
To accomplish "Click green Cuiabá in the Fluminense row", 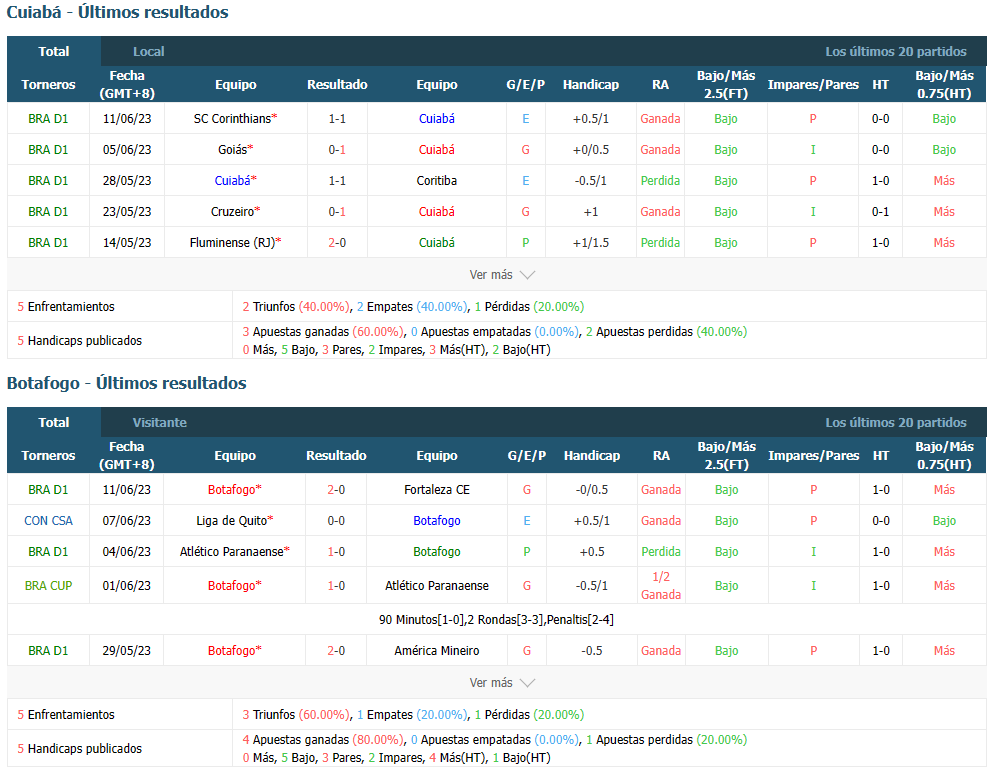I will pos(437,243).
